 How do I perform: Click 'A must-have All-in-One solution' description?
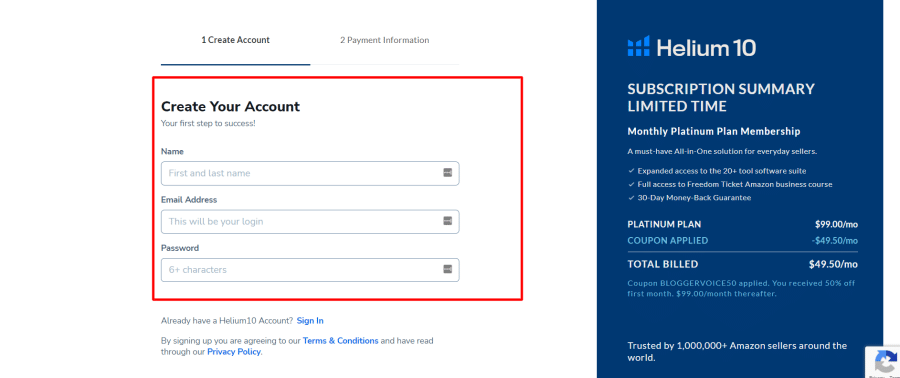coord(722,151)
